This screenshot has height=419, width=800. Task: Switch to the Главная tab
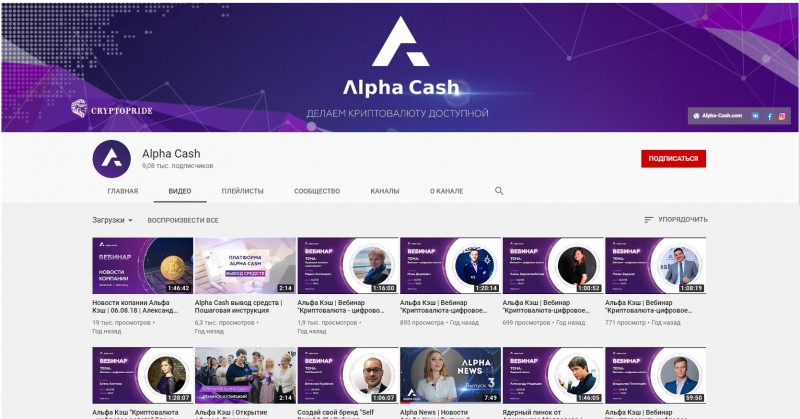[122, 191]
